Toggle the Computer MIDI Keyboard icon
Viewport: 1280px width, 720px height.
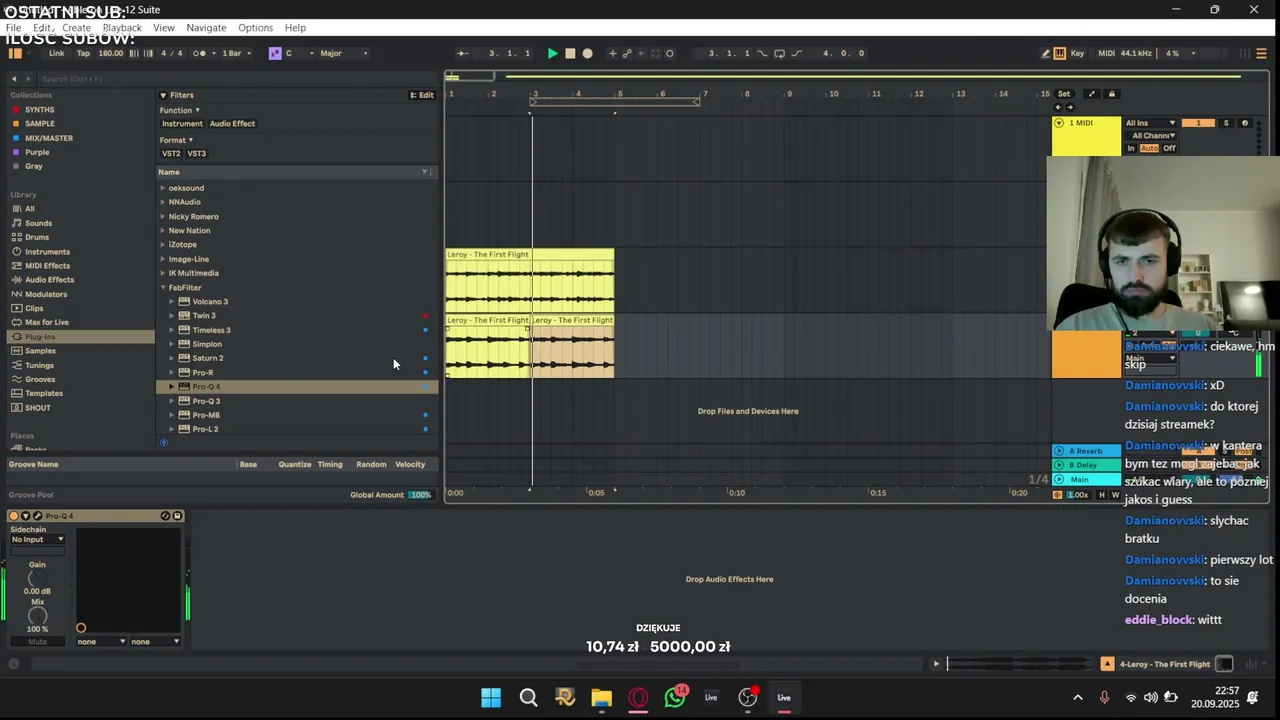pyautogui.click(x=1061, y=53)
